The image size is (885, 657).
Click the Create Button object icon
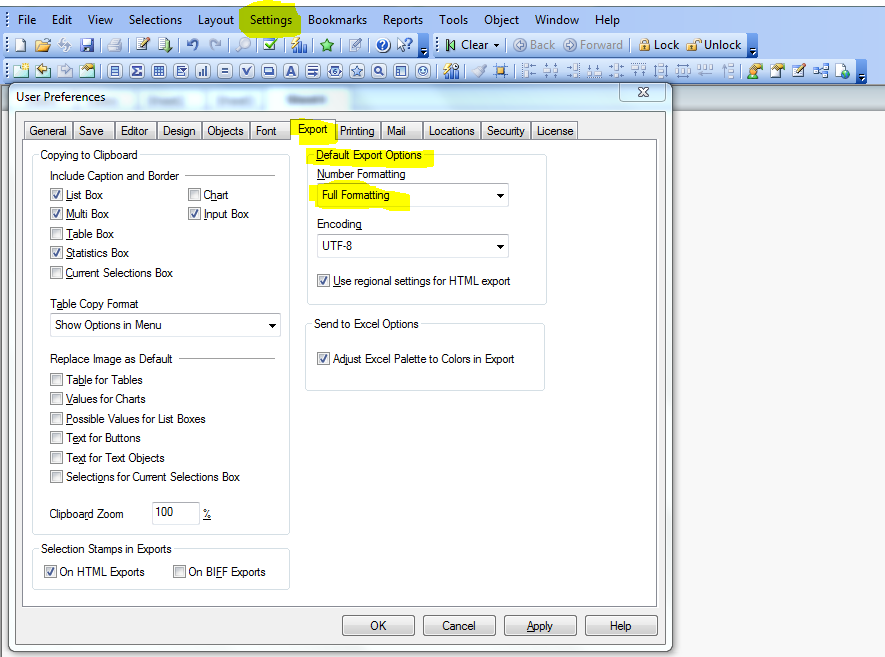click(269, 71)
